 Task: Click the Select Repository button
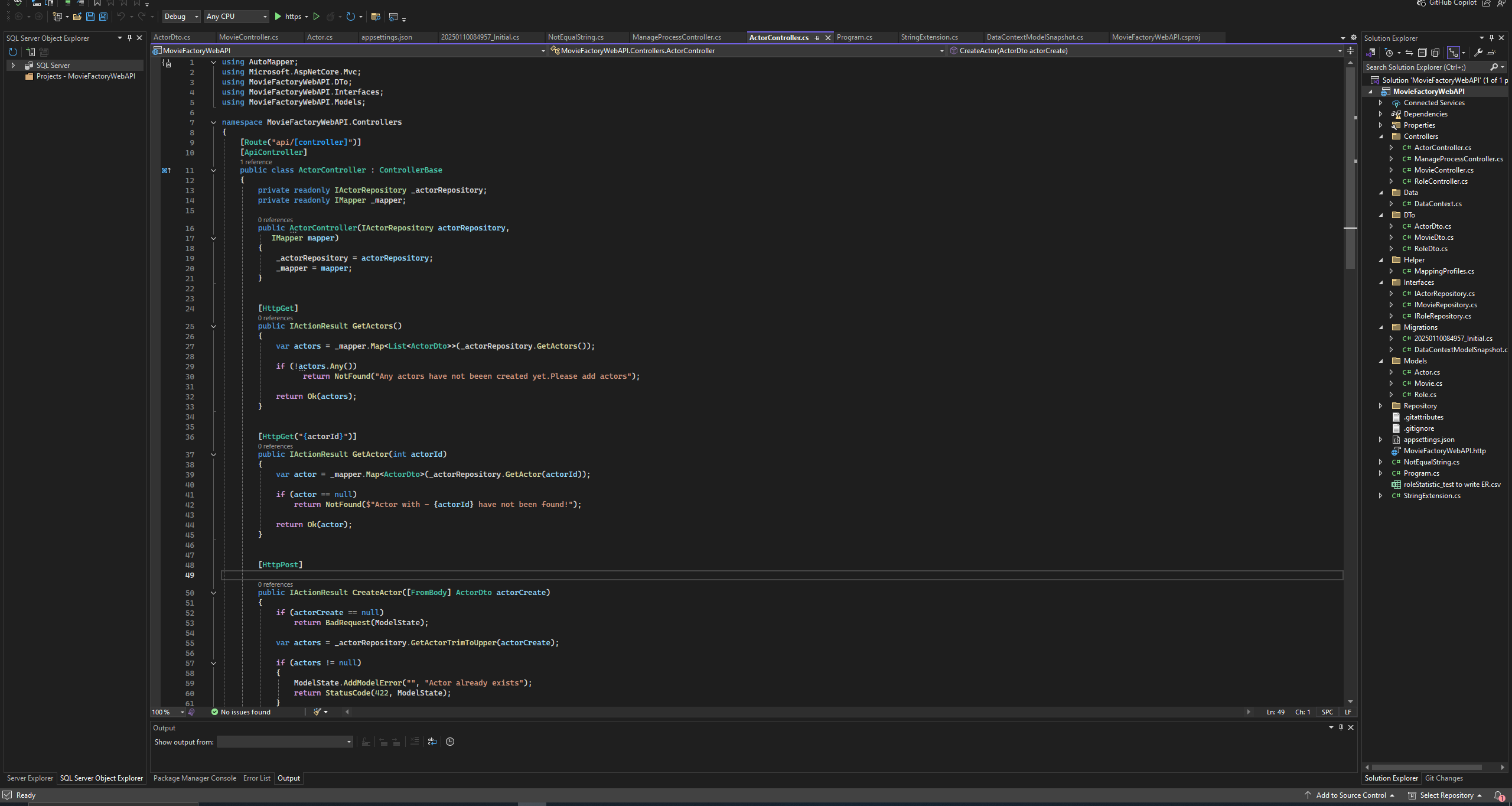[x=1446, y=795]
